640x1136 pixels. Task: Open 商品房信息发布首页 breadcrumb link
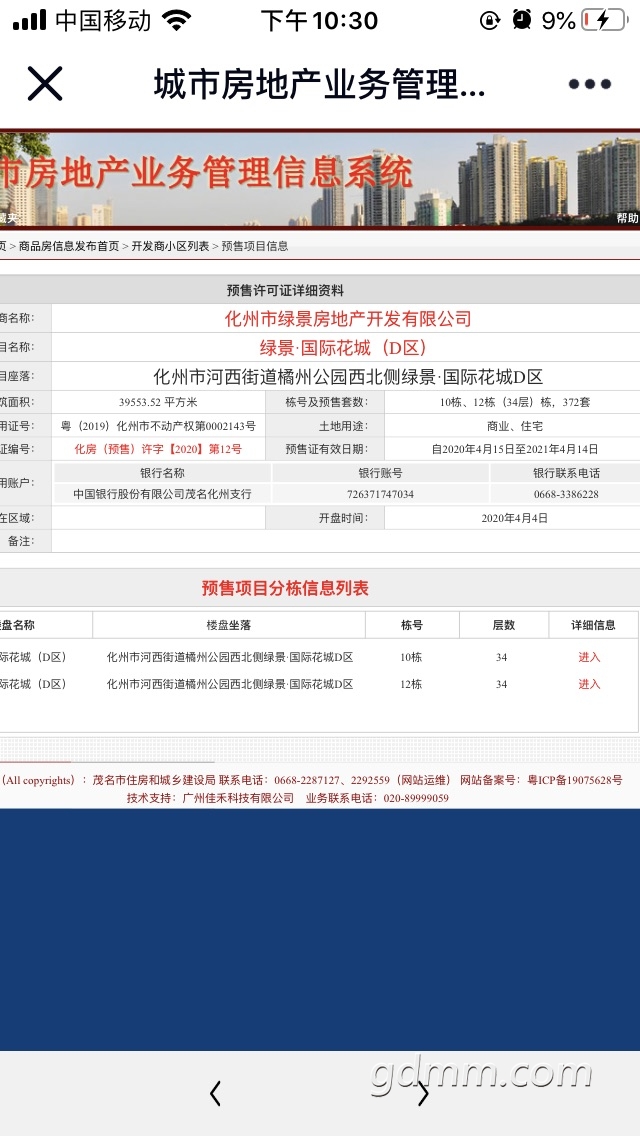(x=69, y=246)
